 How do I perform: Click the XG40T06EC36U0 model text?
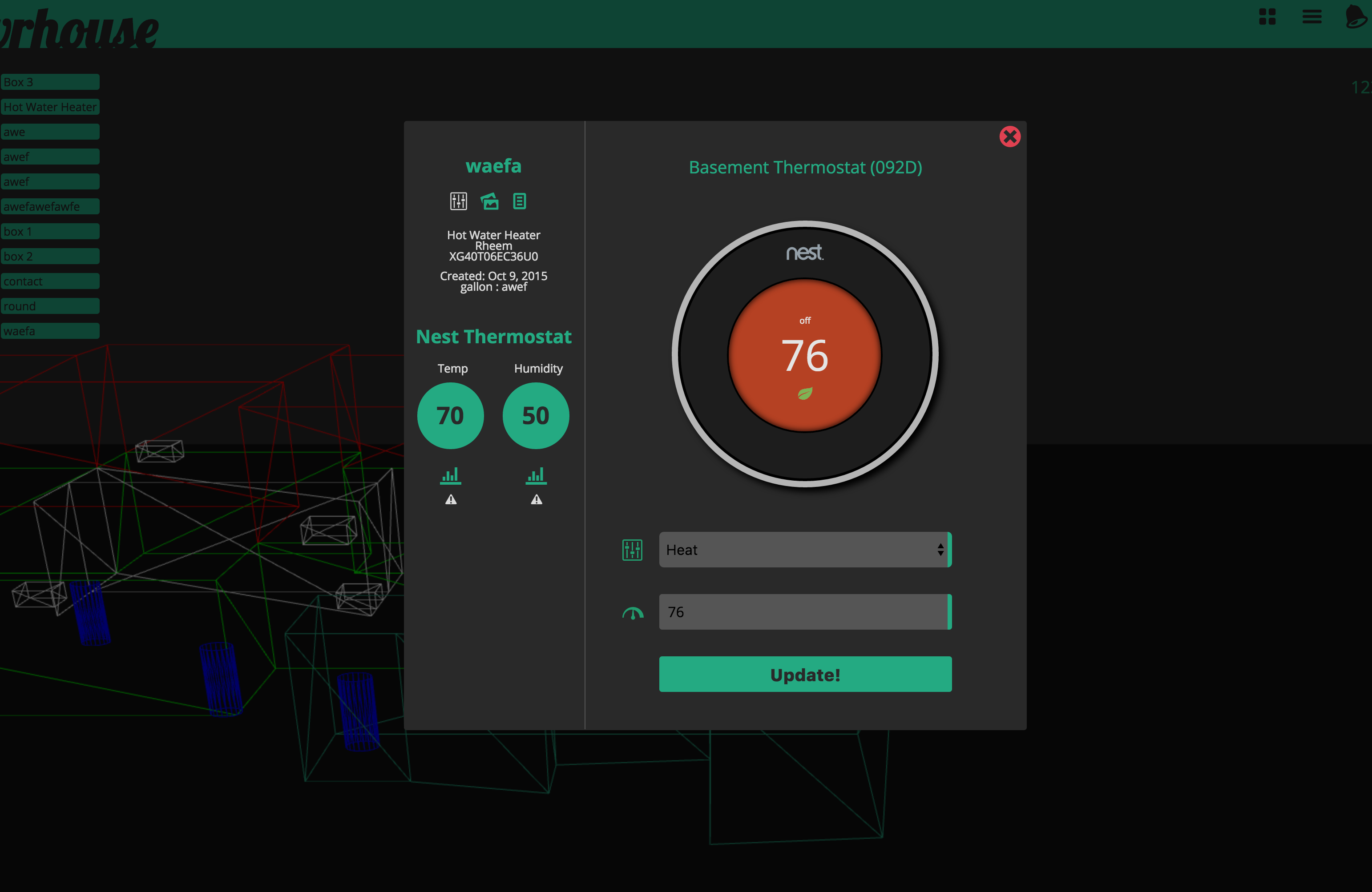(x=493, y=257)
